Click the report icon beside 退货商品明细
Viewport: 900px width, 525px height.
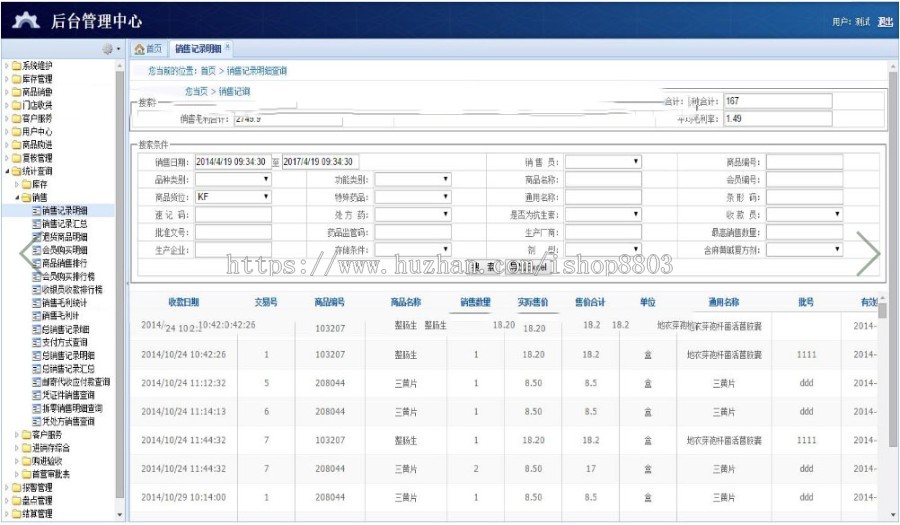37,237
